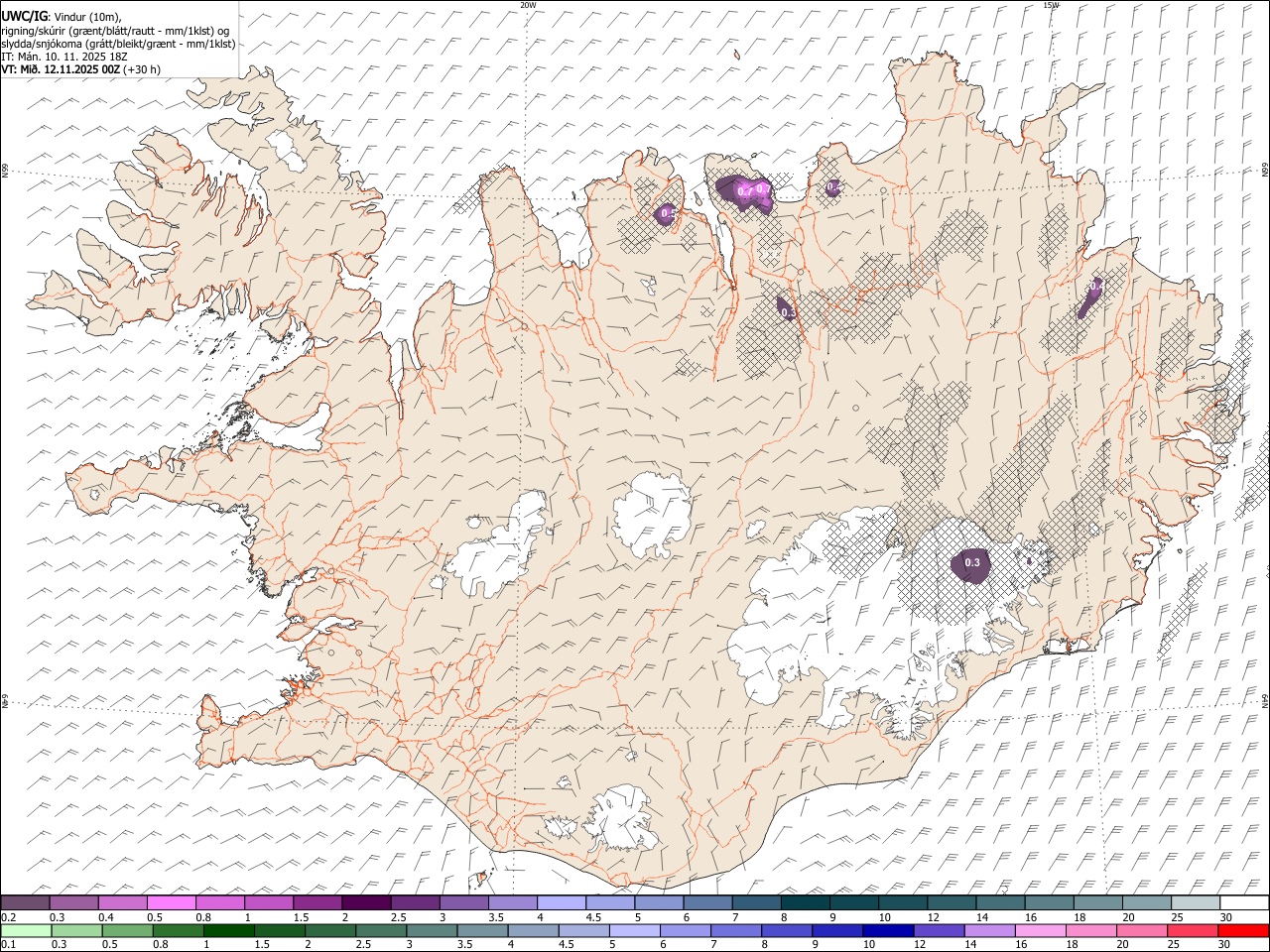Screen dimensions: 1270x952
Task: Click the '15W' longitude label on the map border
Action: point(1051,5)
